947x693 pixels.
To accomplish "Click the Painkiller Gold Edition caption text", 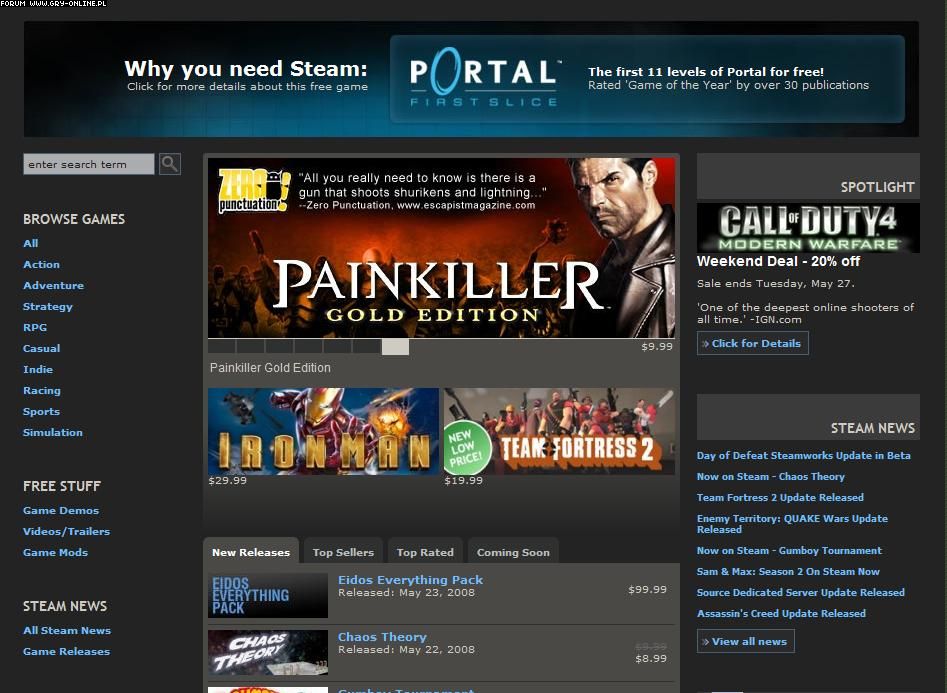I will (x=270, y=367).
